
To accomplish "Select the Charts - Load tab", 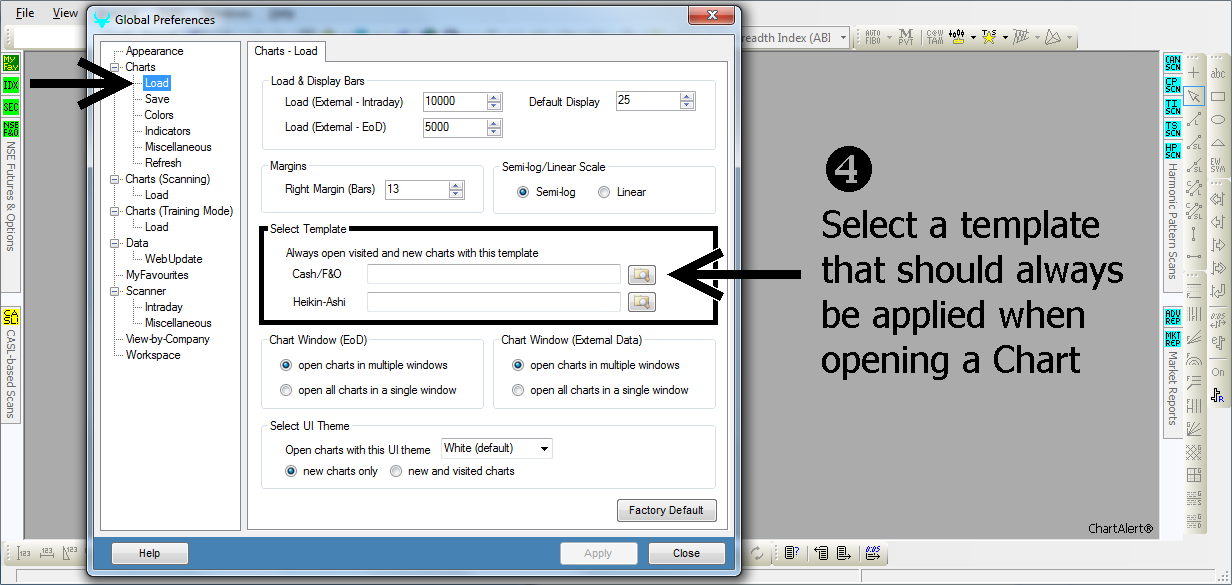I will pos(285,51).
